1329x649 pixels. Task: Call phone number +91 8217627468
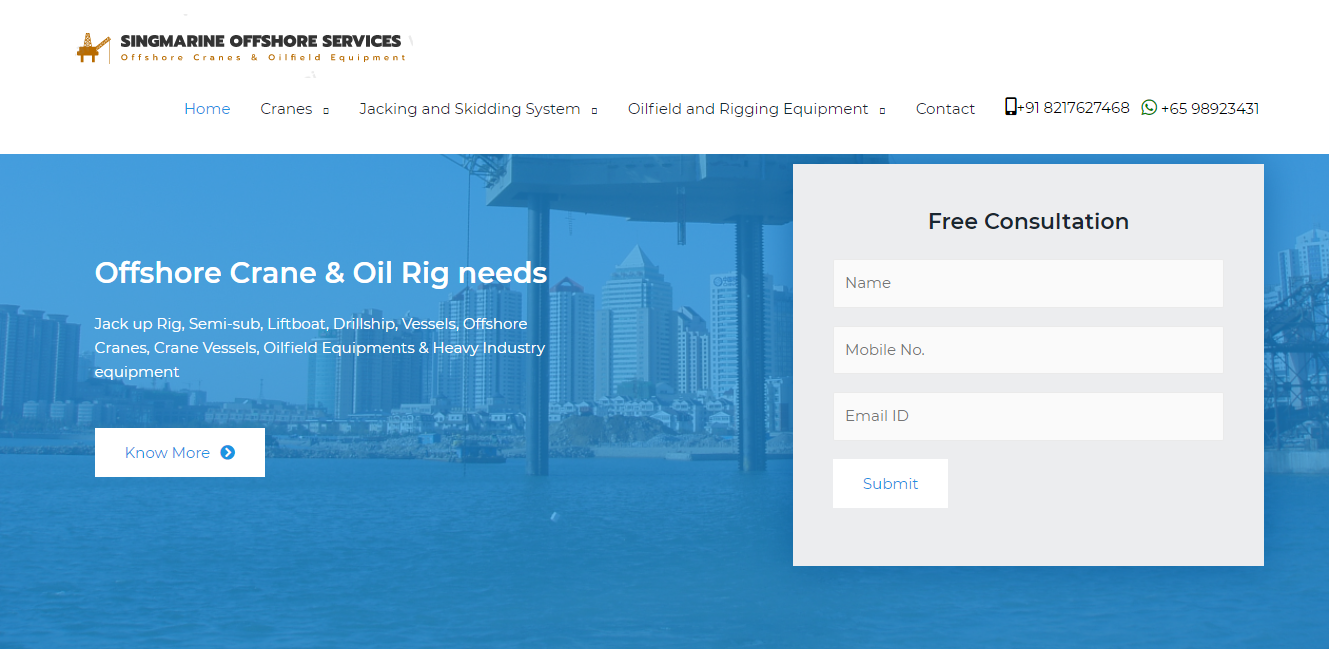(1073, 107)
